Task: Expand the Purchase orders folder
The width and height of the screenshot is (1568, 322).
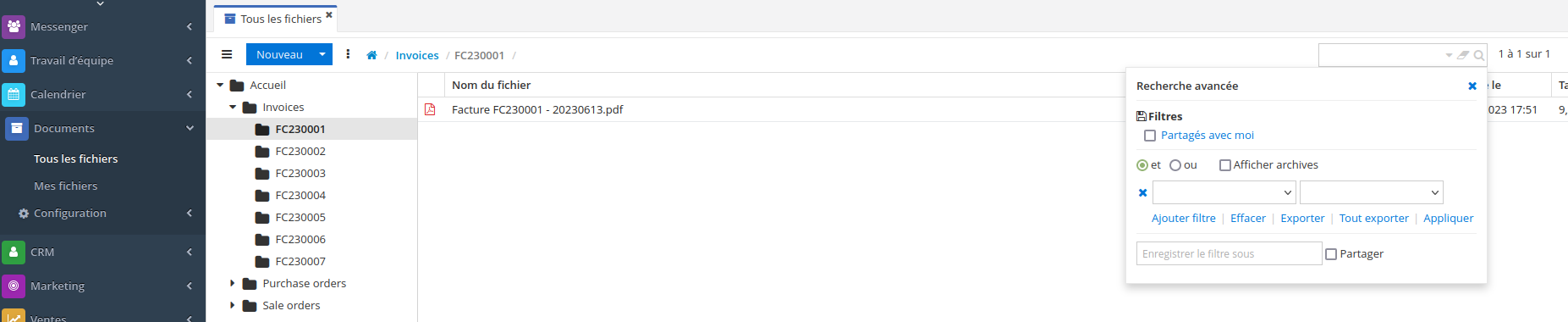Action: click(232, 283)
